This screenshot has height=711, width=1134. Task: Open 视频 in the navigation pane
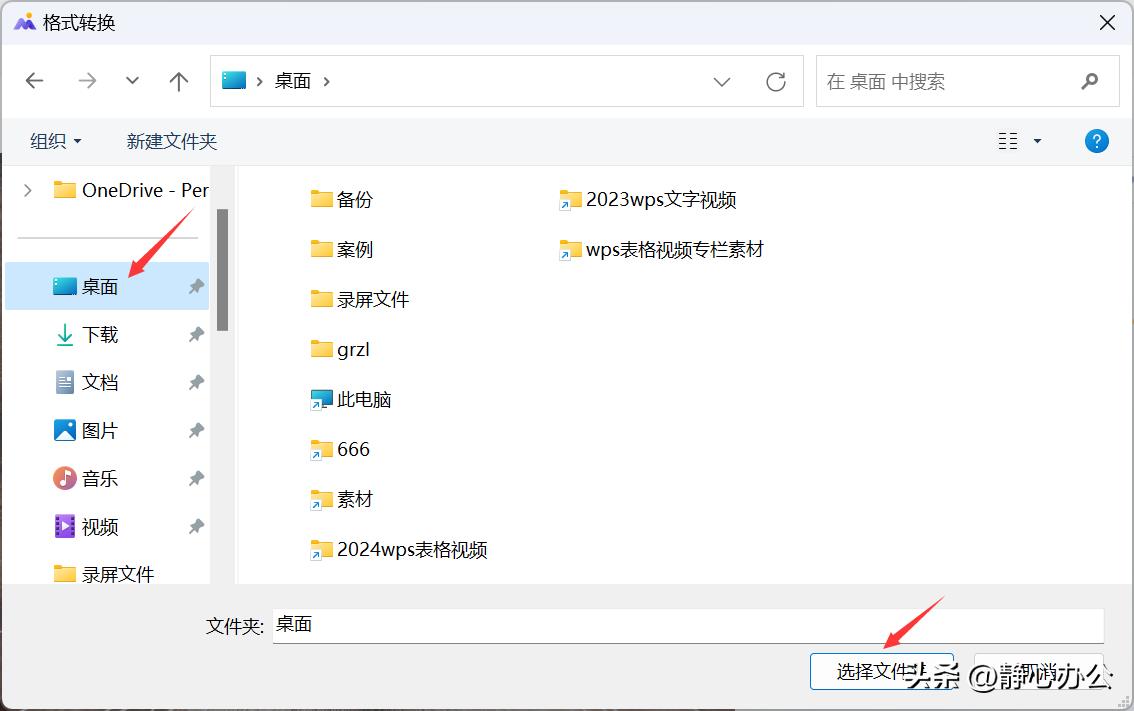coord(99,527)
